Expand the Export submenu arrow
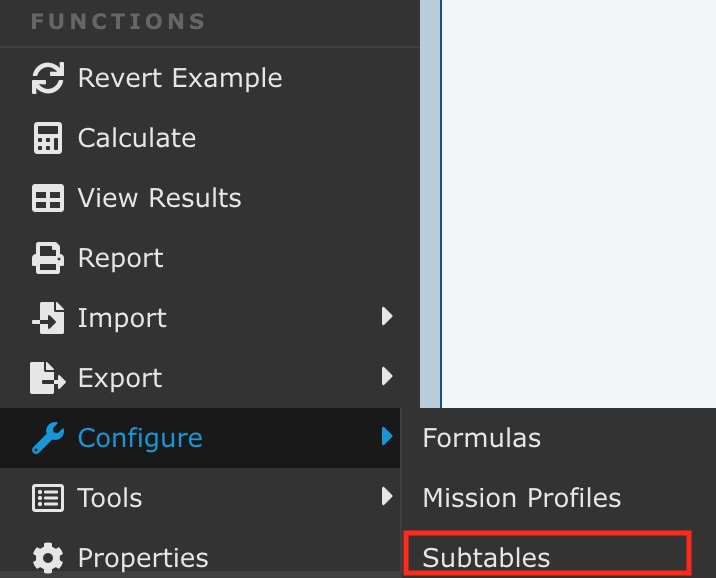 coord(388,378)
